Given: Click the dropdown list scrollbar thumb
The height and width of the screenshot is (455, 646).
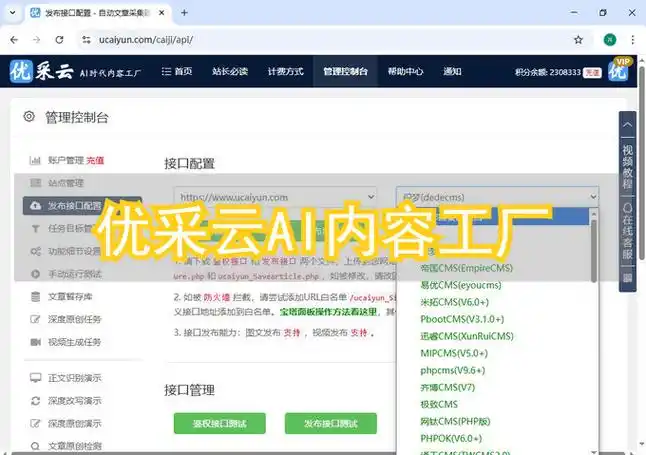Looking at the screenshot, I should tap(594, 250).
